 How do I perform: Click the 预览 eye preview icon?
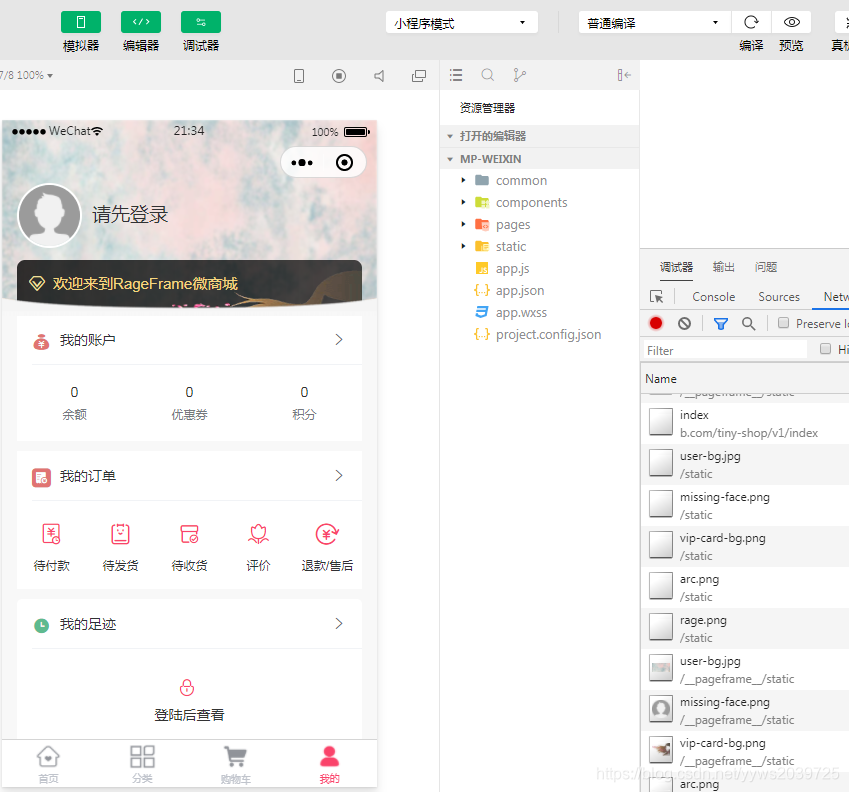[792, 22]
